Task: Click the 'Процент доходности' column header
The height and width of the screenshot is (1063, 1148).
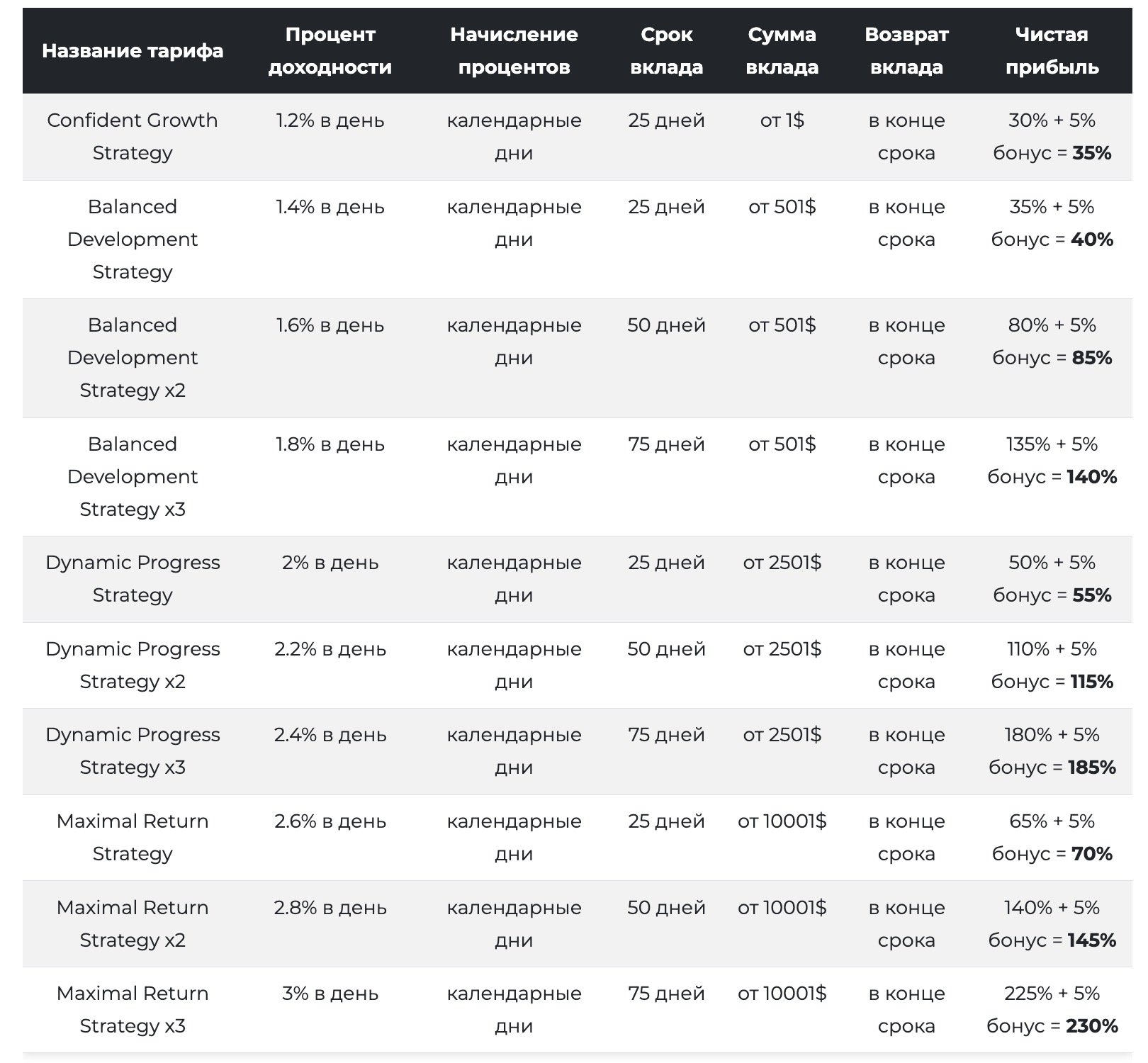Action: [330, 51]
